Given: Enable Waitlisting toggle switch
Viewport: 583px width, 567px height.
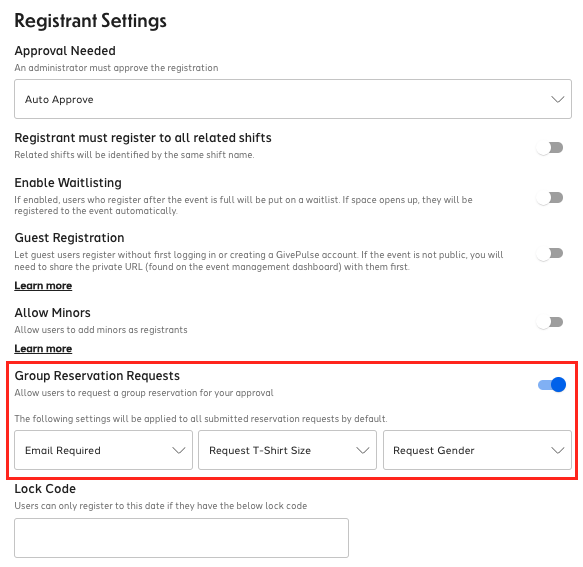Looking at the screenshot, I should click(x=550, y=198).
